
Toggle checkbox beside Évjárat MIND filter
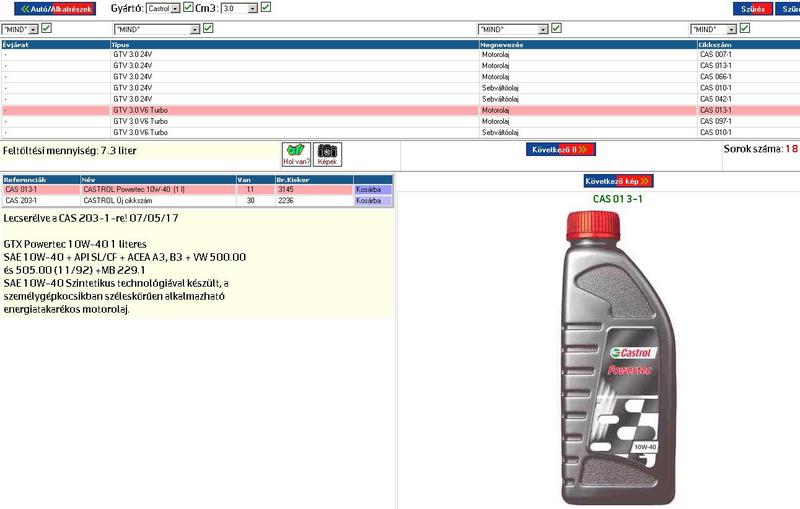tap(46, 28)
